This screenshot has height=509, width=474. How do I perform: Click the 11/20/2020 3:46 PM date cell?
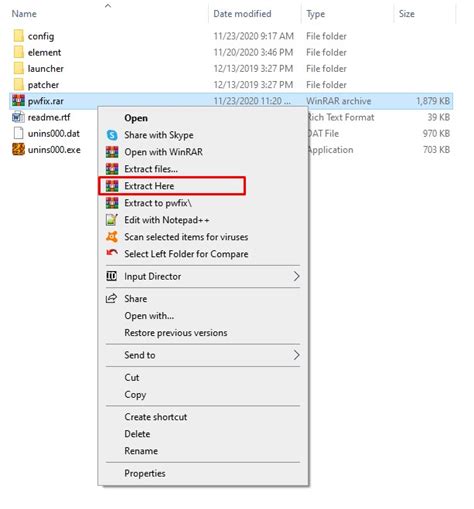click(x=253, y=52)
